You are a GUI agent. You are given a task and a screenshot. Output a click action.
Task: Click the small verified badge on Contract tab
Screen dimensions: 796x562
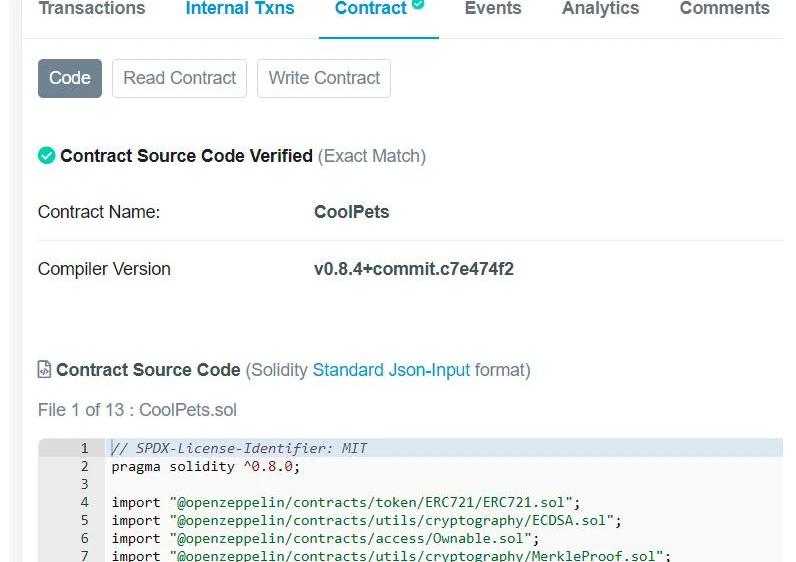click(418, 4)
